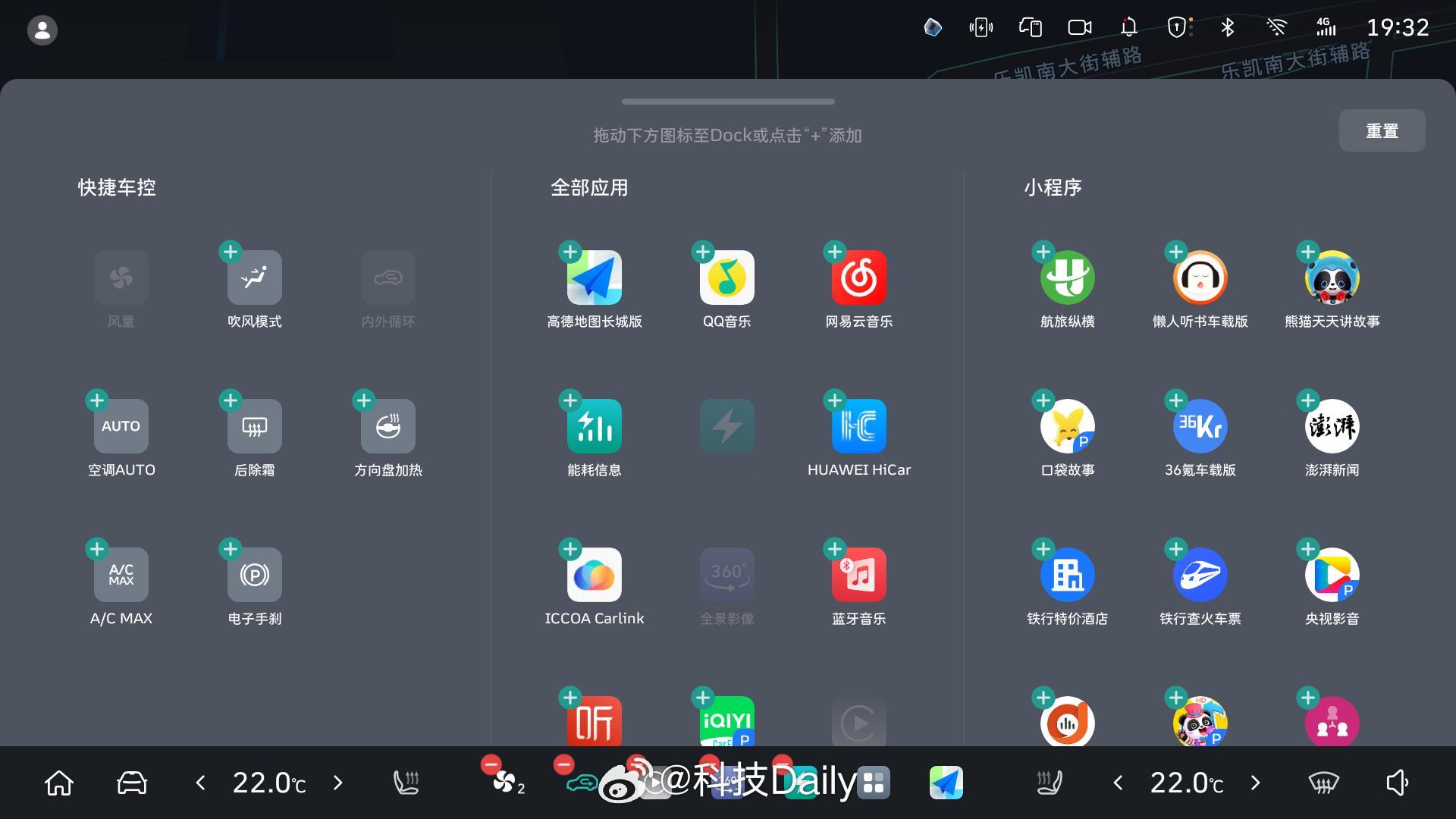Add 空调AUTO control to Dock
This screenshot has height=819, width=1456.
(x=97, y=400)
